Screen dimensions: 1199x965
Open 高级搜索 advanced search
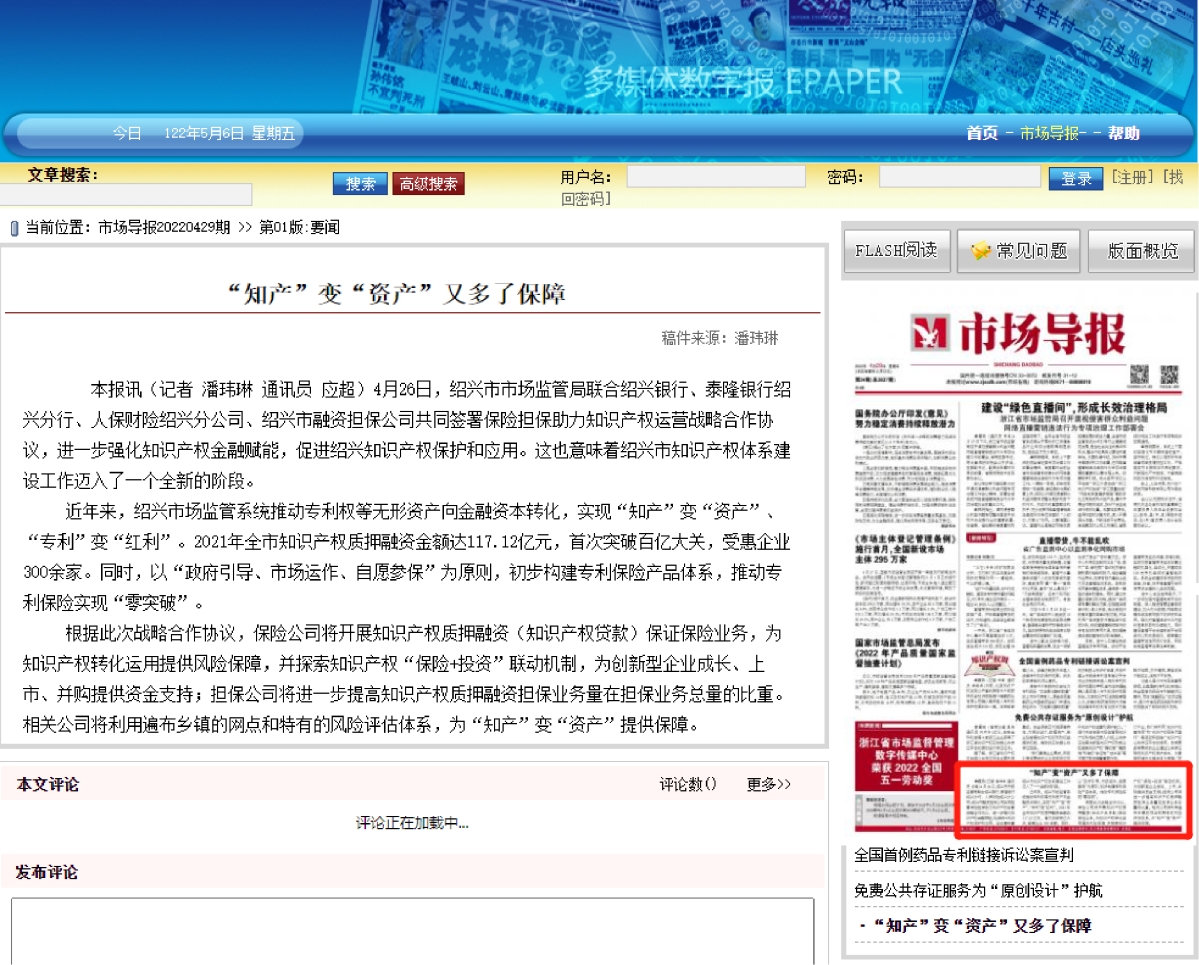coord(428,184)
